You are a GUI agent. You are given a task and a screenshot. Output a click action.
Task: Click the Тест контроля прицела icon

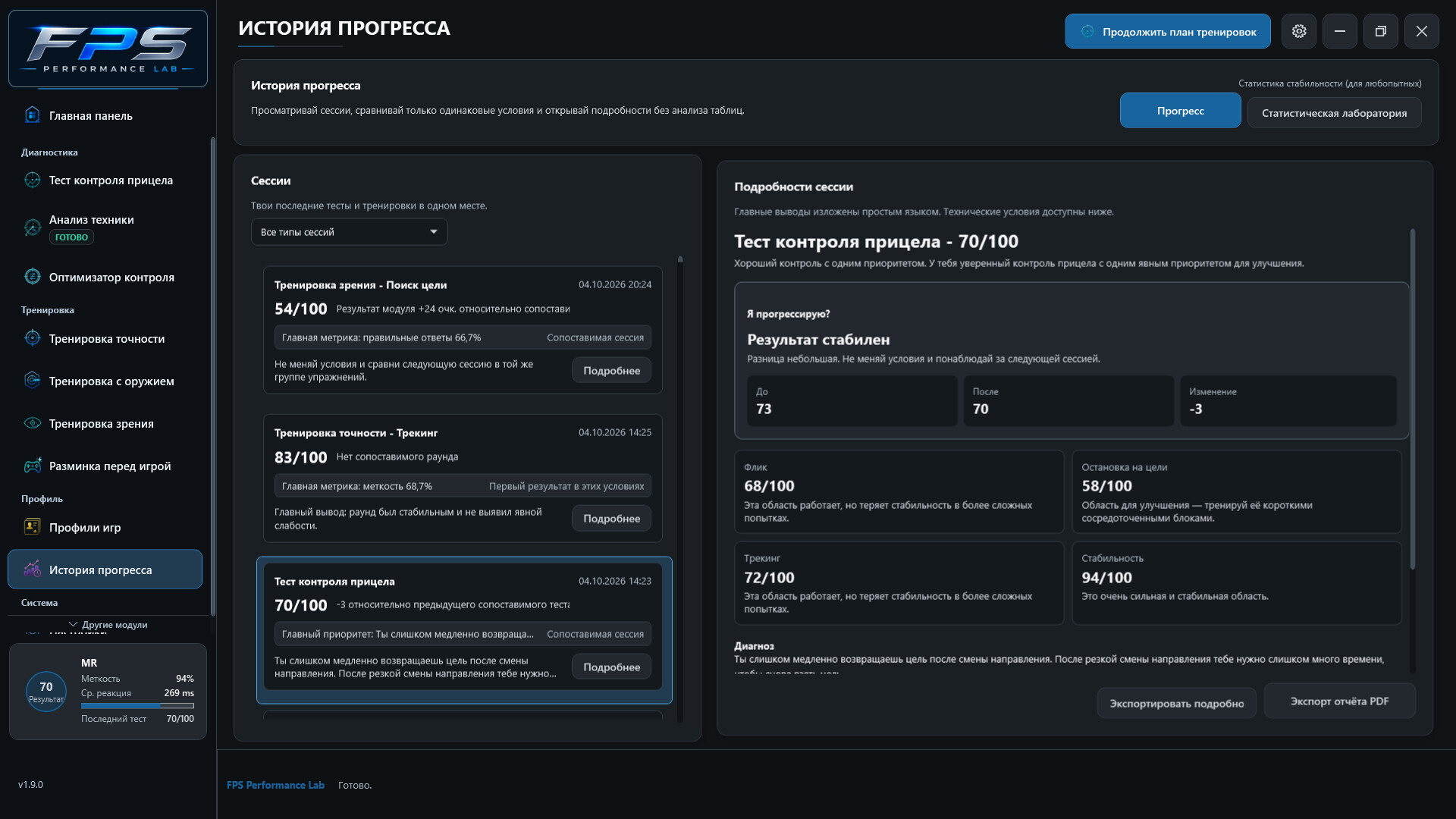32,180
